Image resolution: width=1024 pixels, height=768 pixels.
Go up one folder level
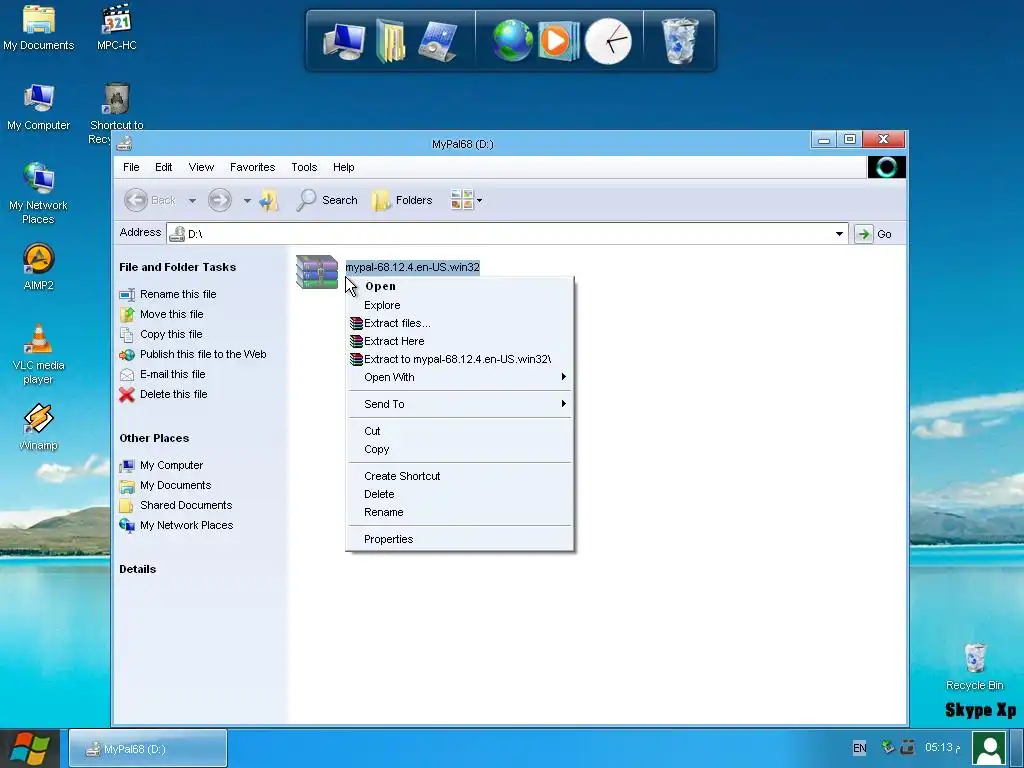point(269,200)
